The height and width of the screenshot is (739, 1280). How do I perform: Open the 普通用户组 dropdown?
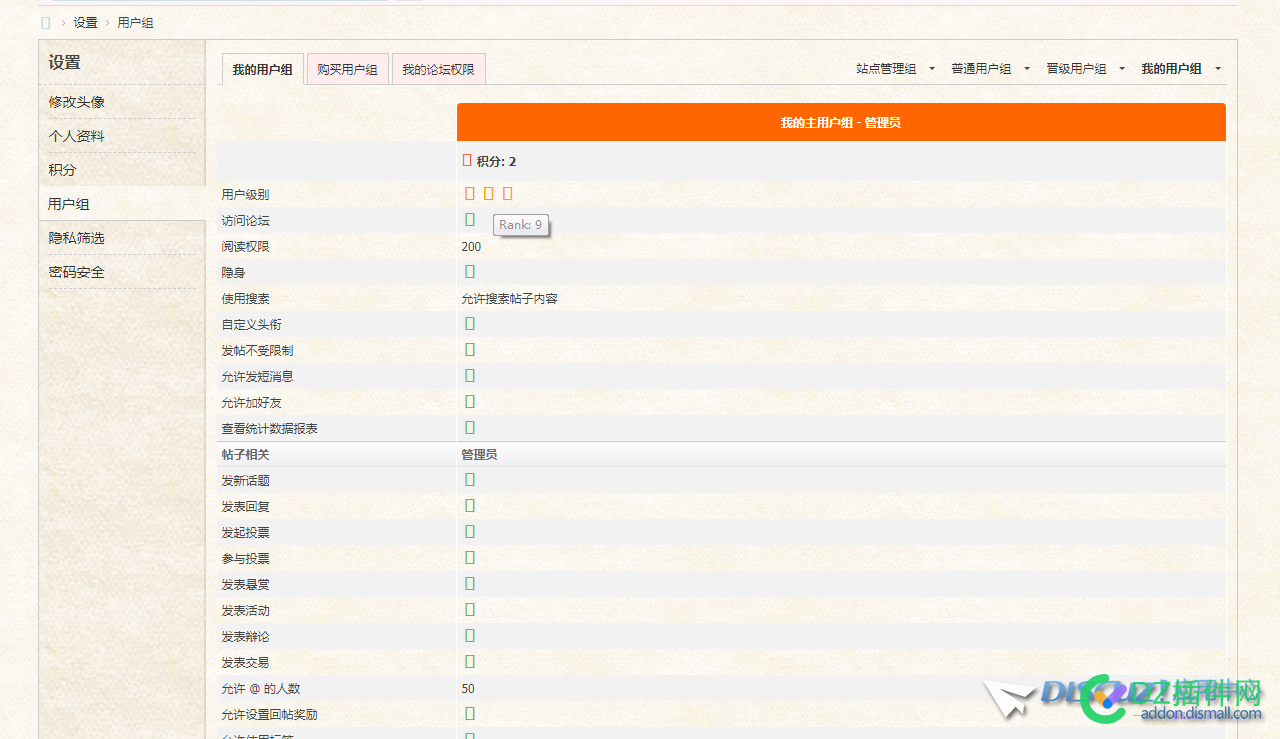point(990,69)
